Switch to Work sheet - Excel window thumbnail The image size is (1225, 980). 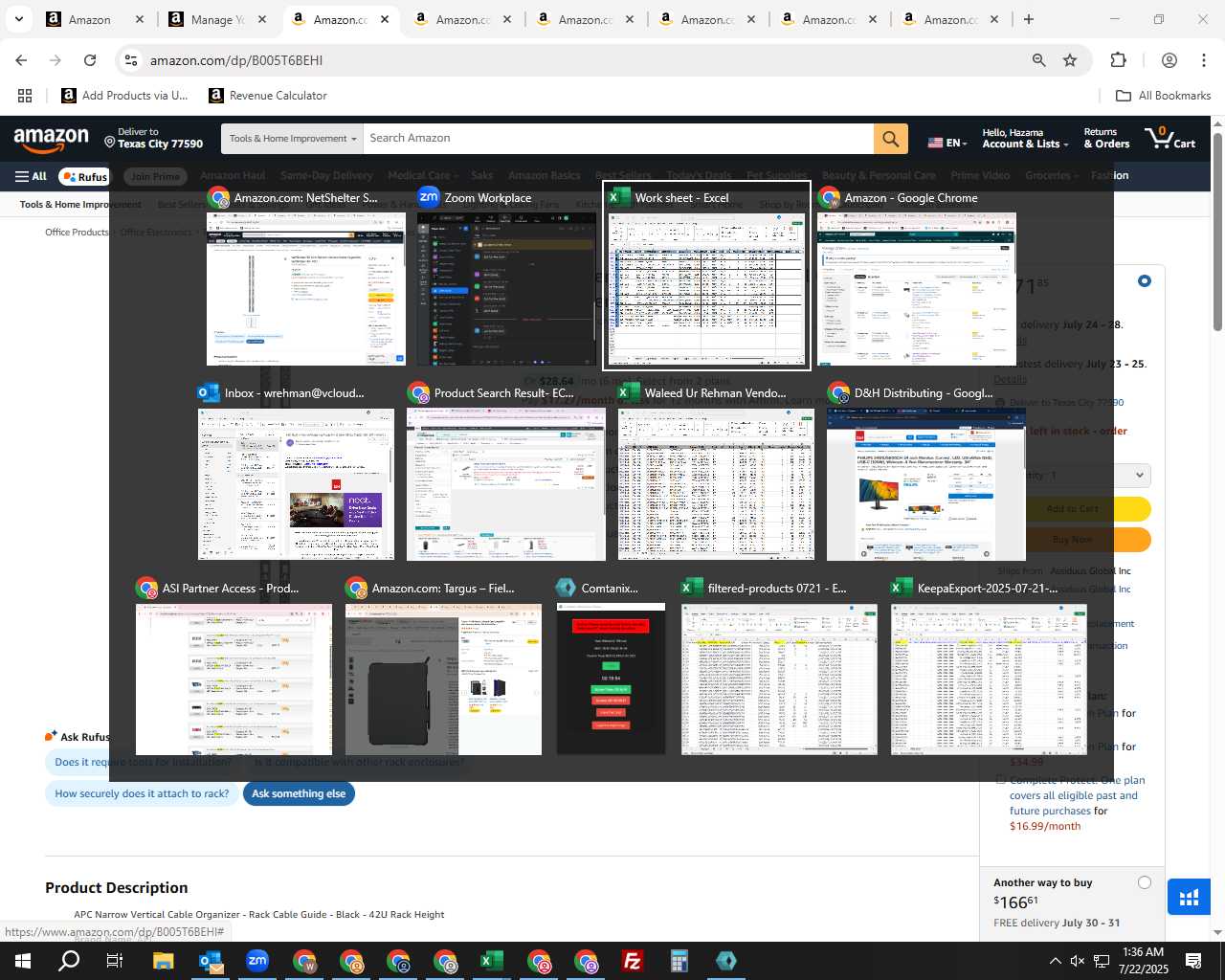pos(706,276)
